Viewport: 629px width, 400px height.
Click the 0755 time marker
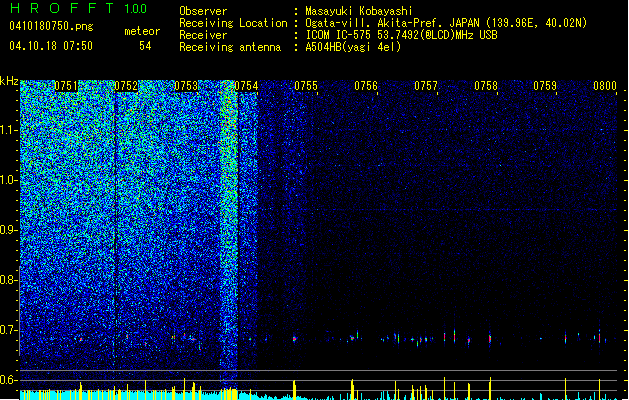tap(306, 86)
